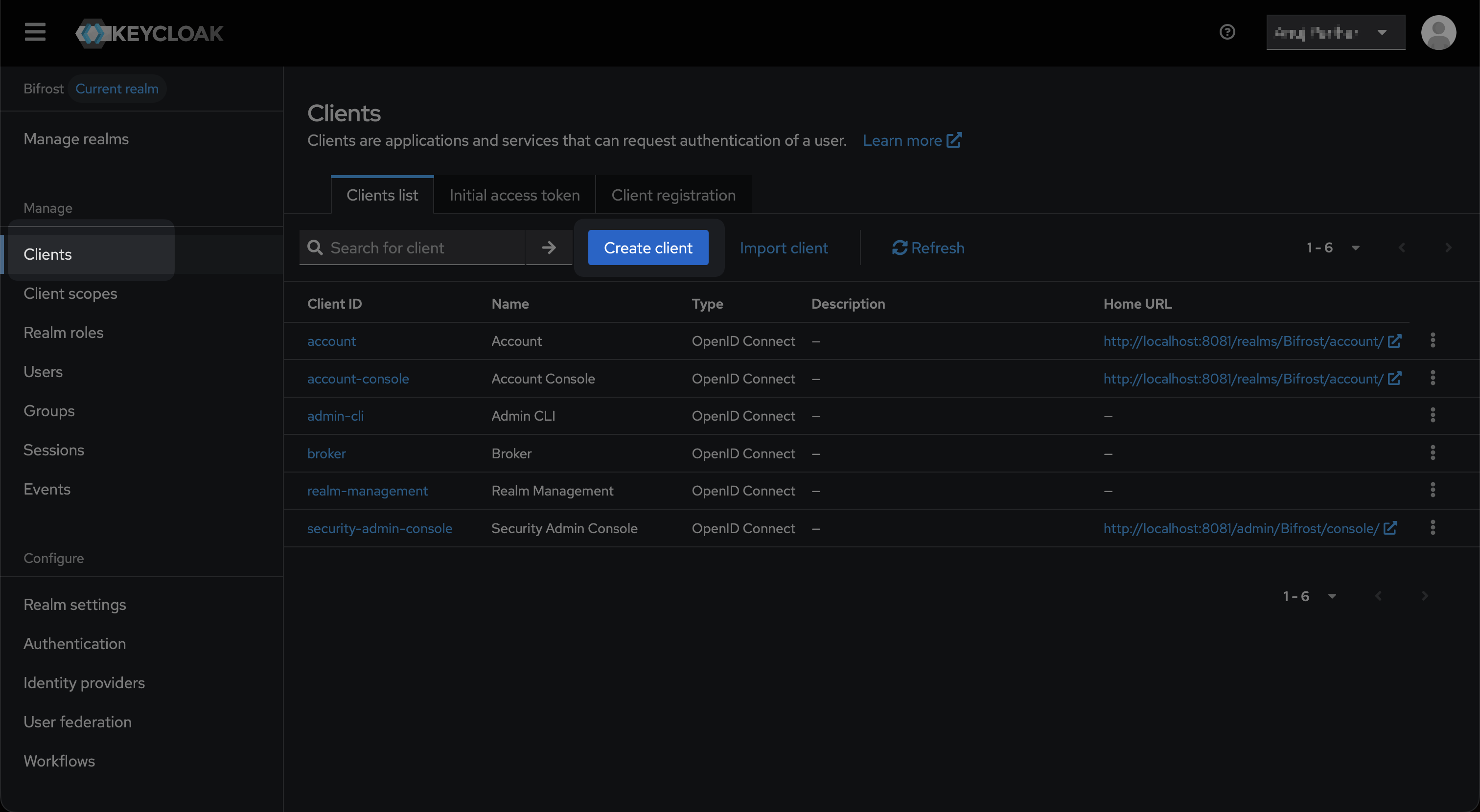The width and height of the screenshot is (1480, 812).
Task: Open the help question mark icon
Action: (1227, 32)
